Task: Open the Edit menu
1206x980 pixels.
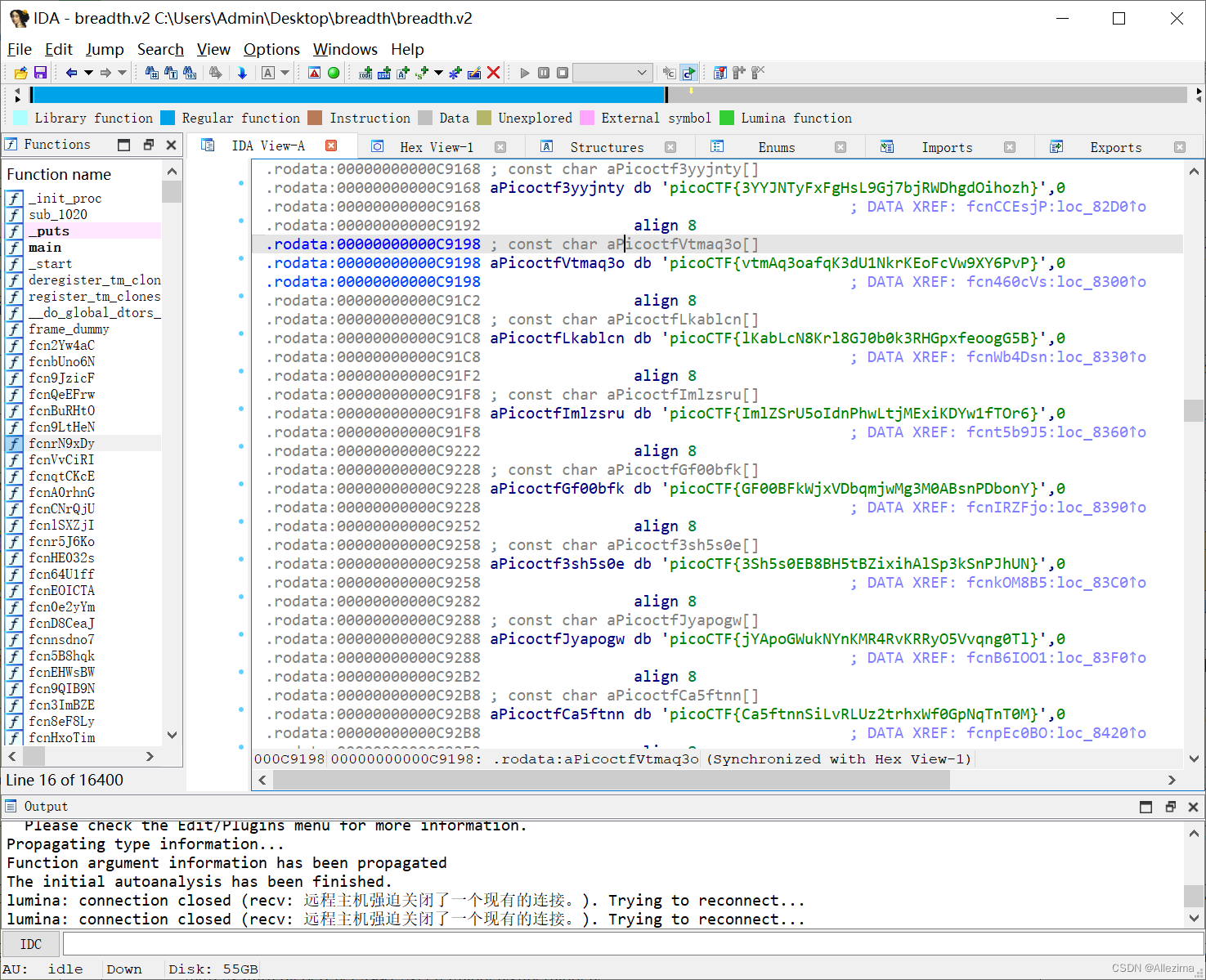Action: [59, 49]
